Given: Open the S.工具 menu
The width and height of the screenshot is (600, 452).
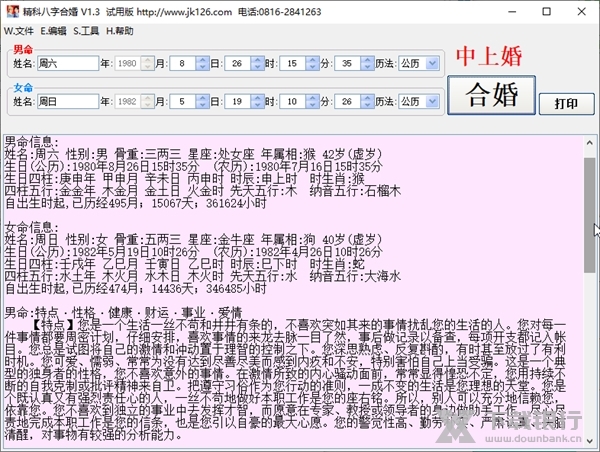Looking at the screenshot, I should [x=86, y=31].
